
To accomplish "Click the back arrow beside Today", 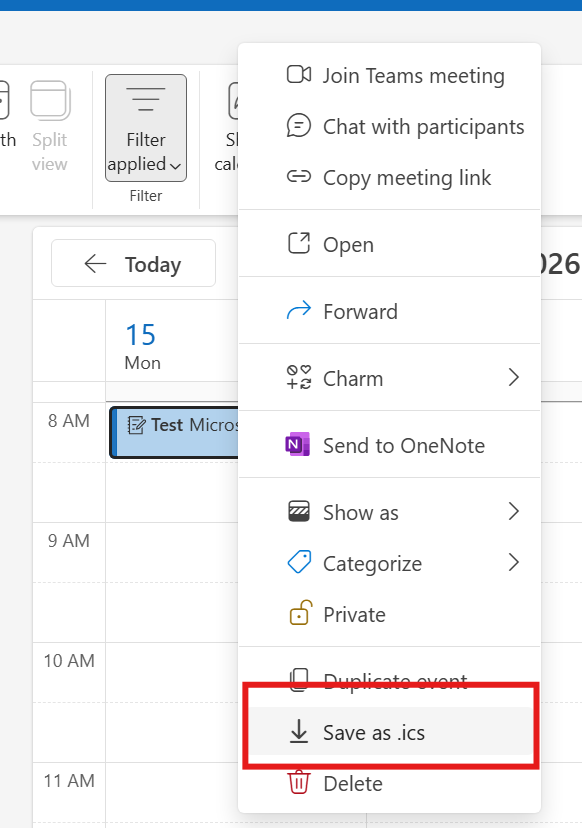I will click(x=95, y=263).
